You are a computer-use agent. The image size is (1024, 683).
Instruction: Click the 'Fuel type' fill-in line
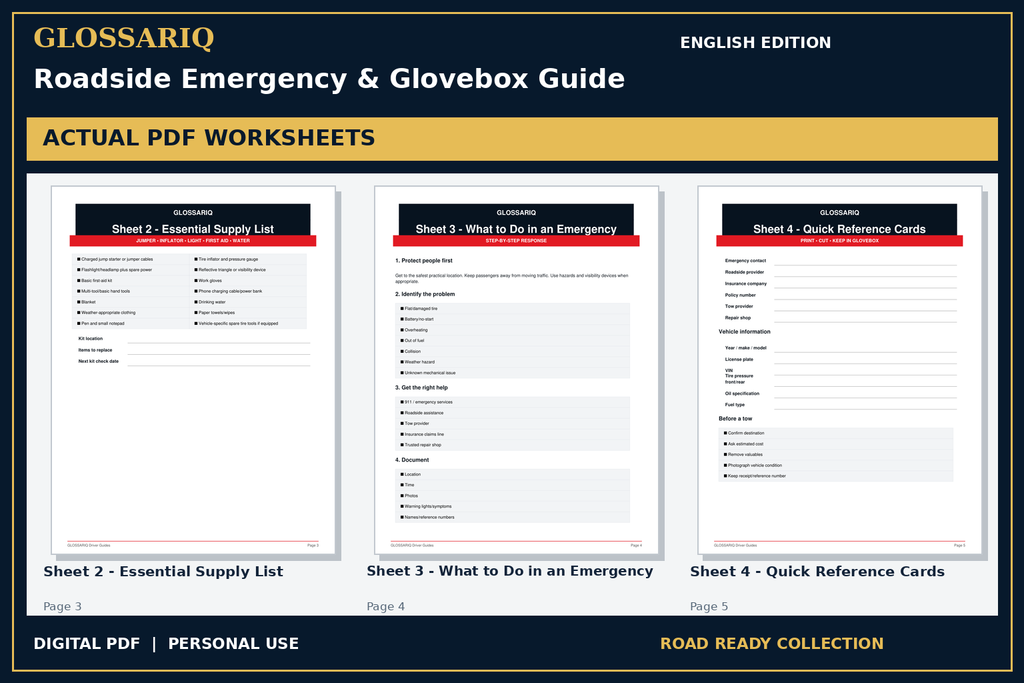pos(865,407)
